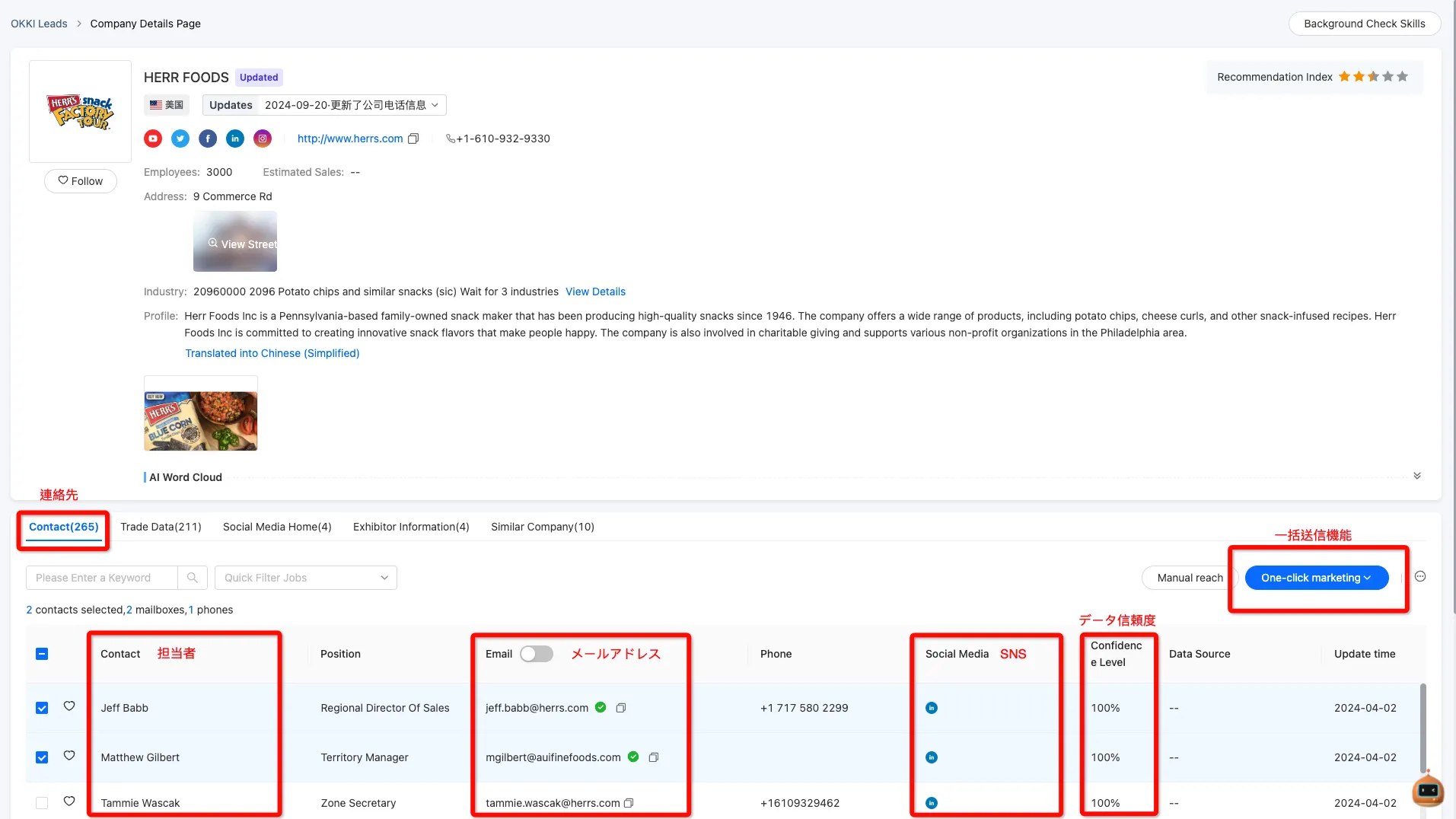Click the contacts table vertical scrollbar

[x=1423, y=728]
